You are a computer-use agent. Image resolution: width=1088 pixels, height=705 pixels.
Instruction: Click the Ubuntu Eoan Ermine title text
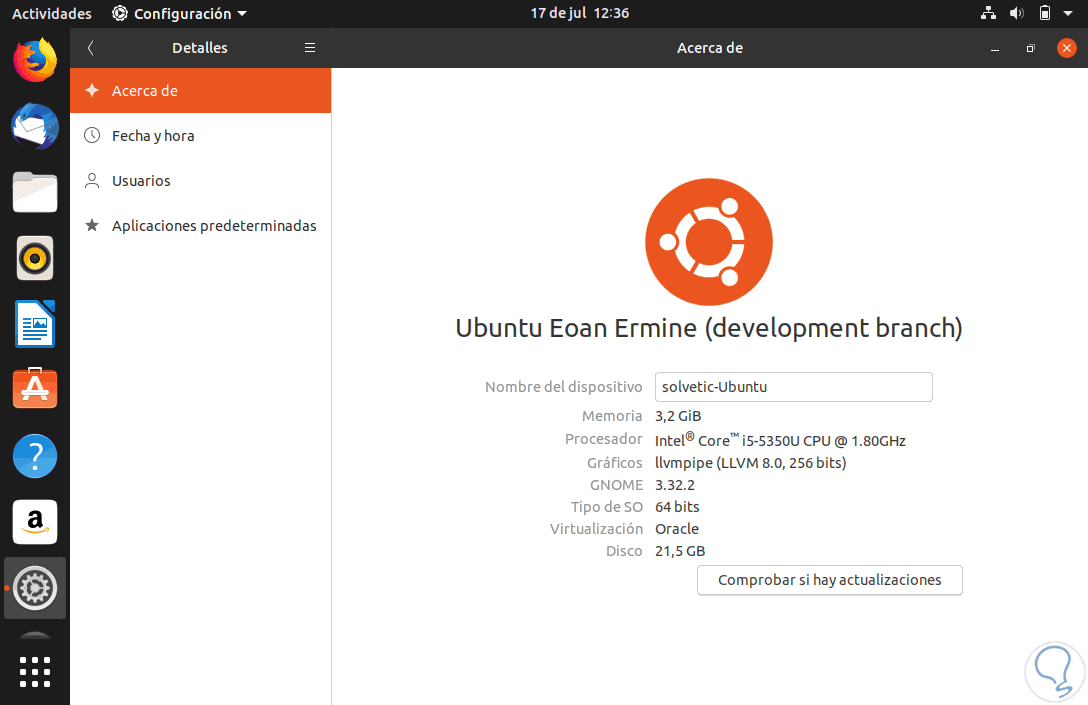pyautogui.click(x=708, y=328)
